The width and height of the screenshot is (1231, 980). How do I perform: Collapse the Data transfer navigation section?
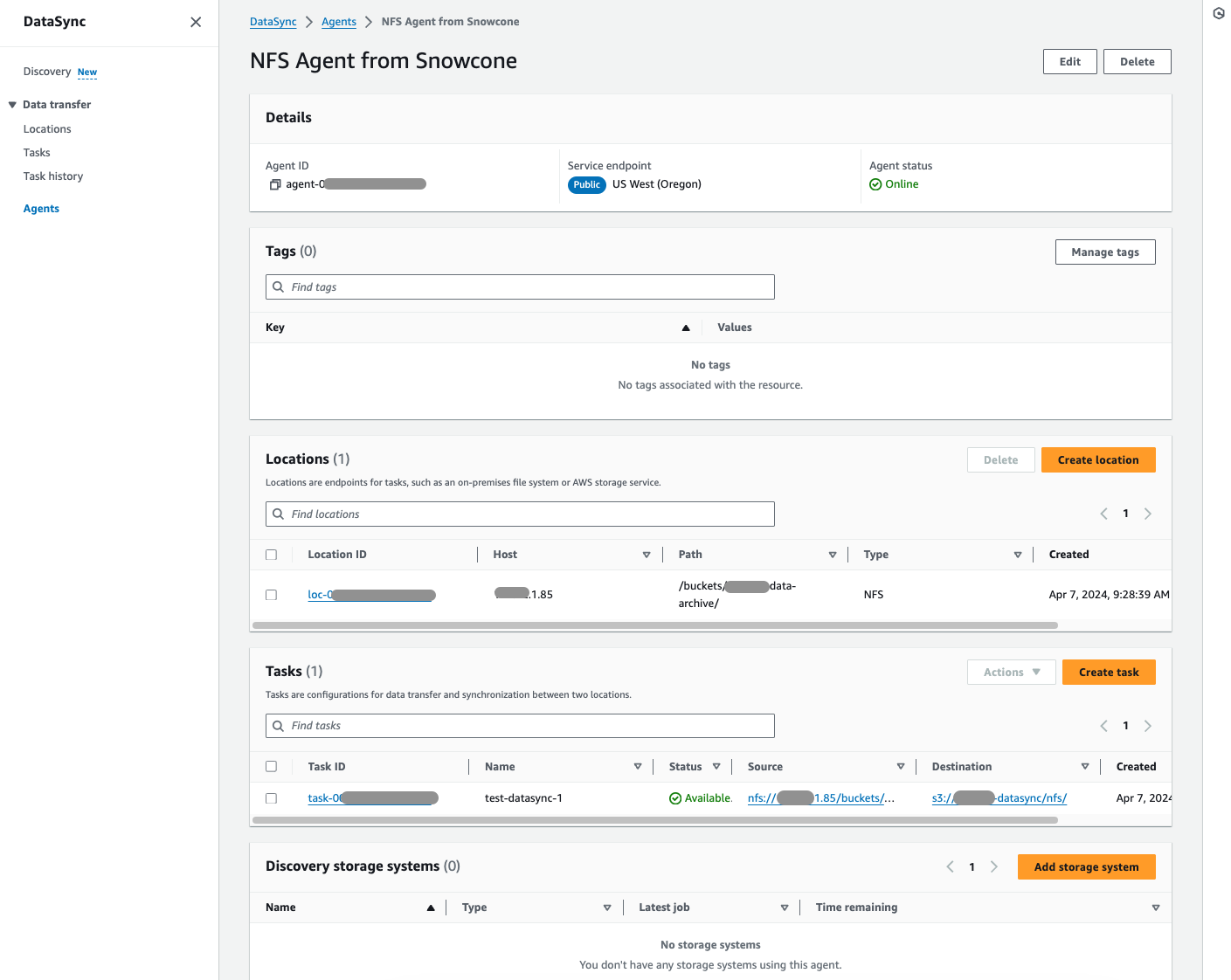(12, 105)
